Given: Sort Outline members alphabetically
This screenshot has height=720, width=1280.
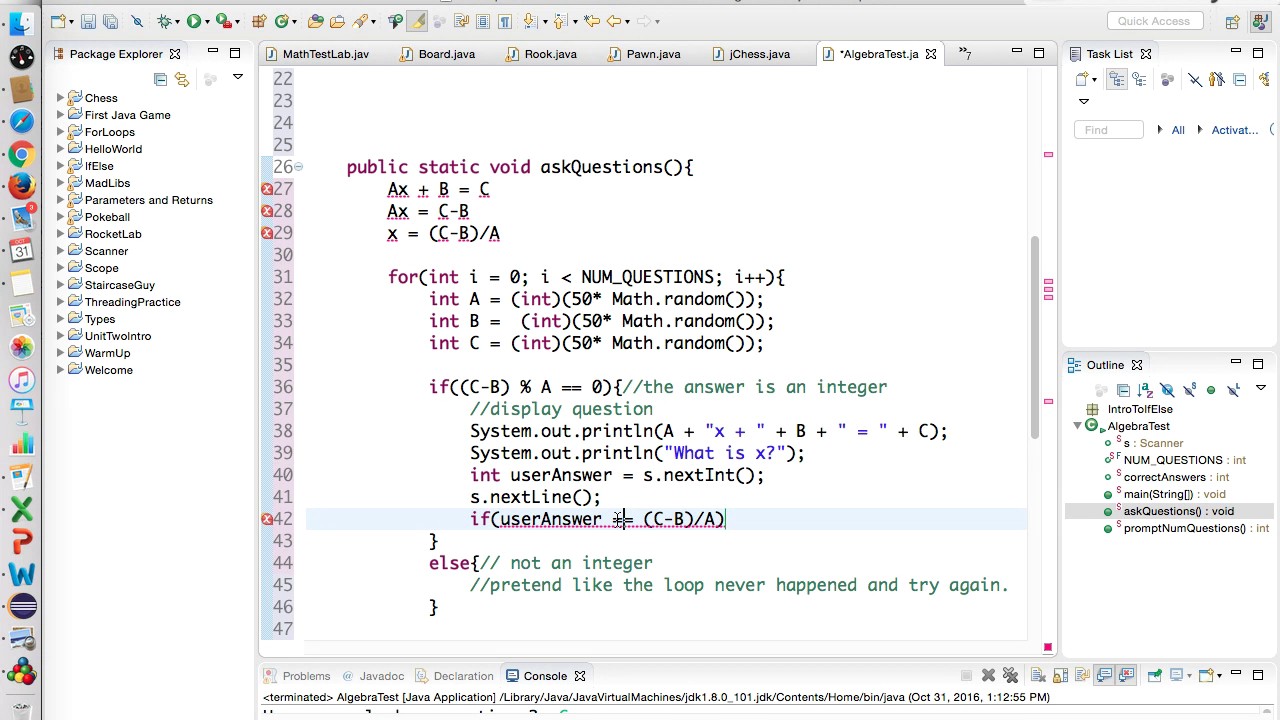Looking at the screenshot, I should click(1145, 390).
